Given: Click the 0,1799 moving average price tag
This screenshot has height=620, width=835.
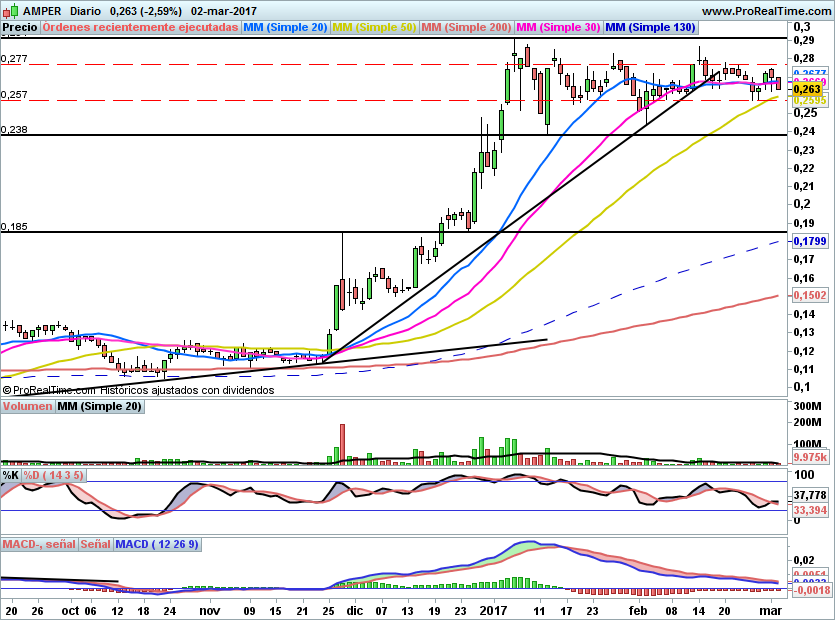Looking at the screenshot, I should [809, 241].
